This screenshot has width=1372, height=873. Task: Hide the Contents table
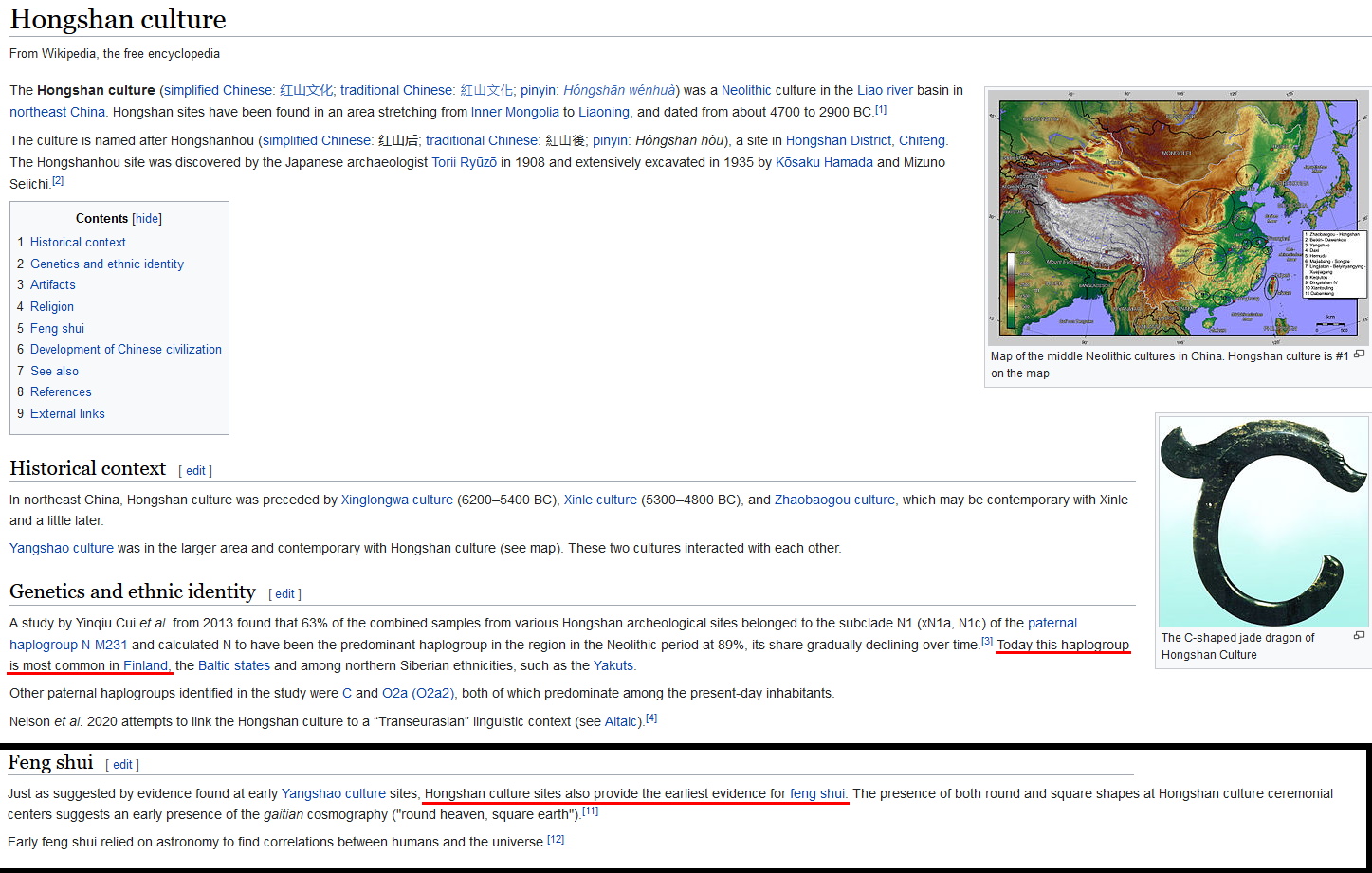[147, 219]
